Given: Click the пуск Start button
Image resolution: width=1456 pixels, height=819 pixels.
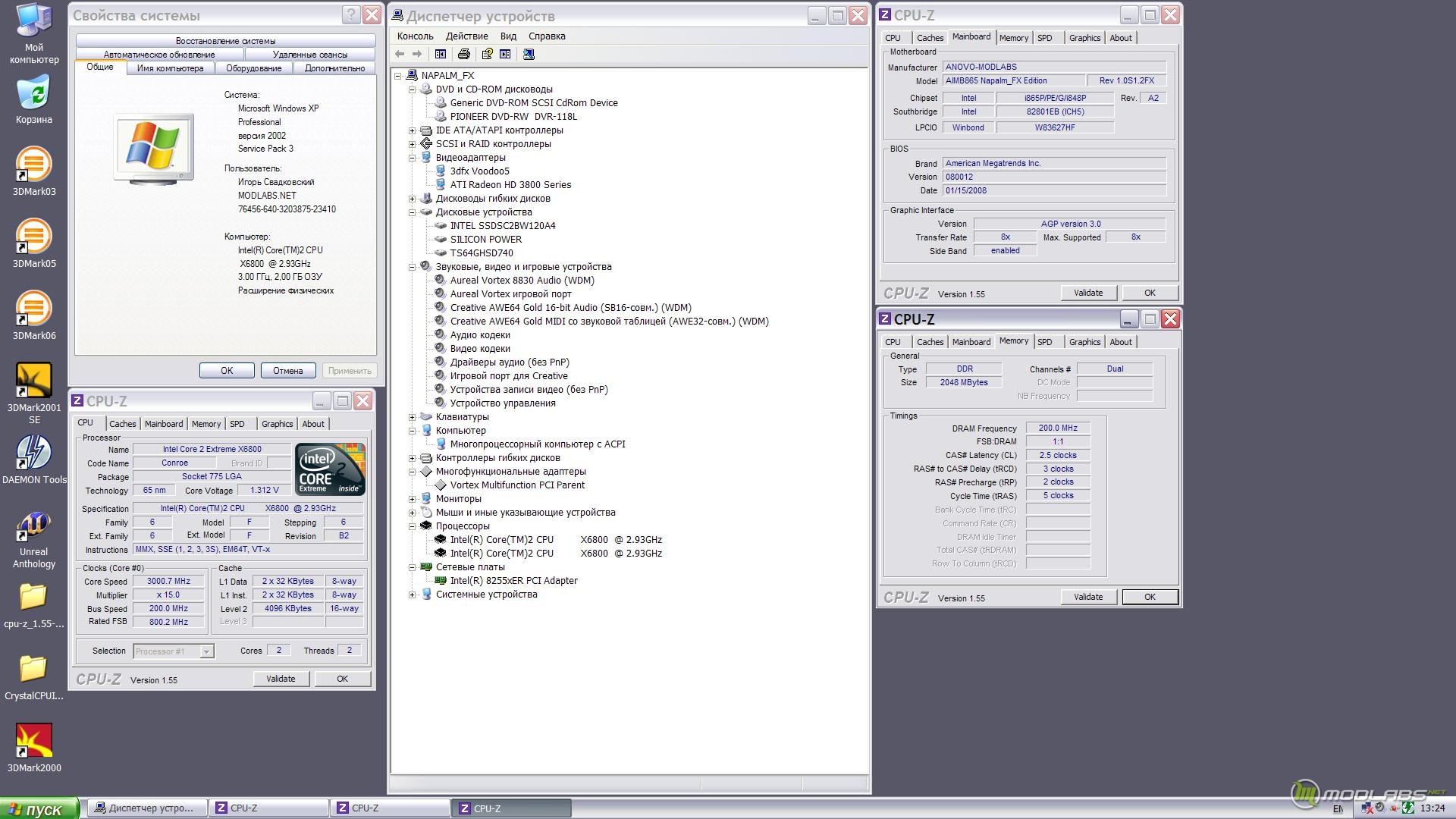Looking at the screenshot, I should tap(39, 808).
